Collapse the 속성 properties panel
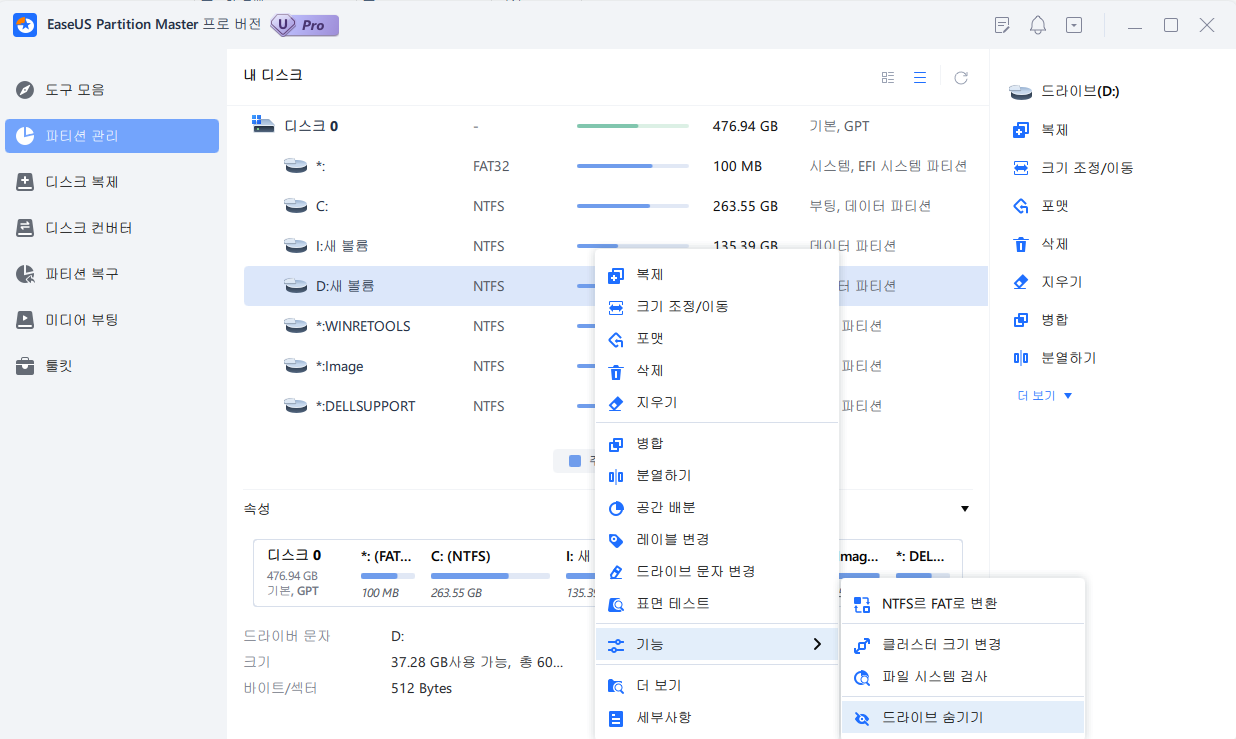 pyautogui.click(x=964, y=509)
